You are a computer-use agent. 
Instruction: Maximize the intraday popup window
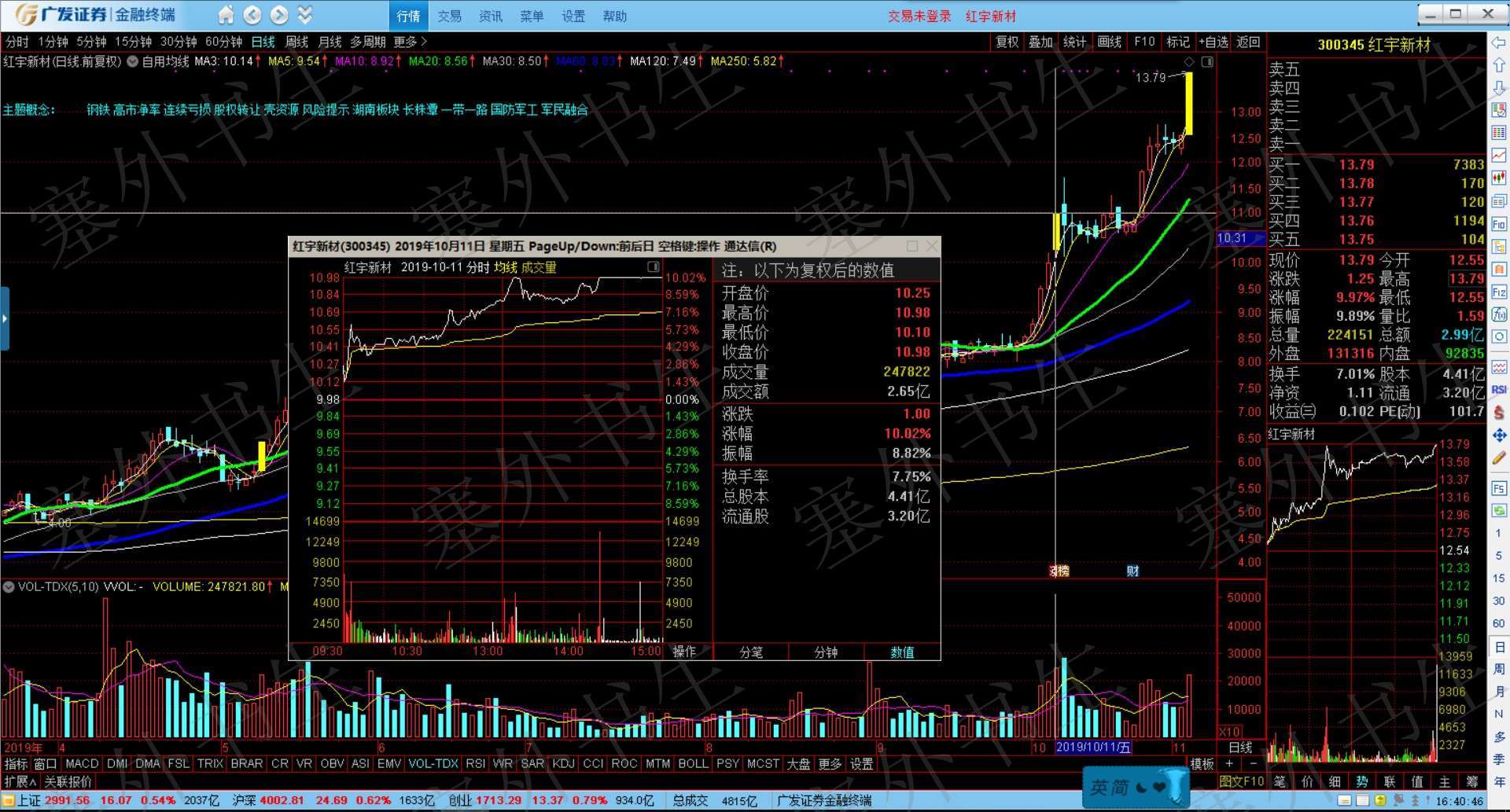(x=912, y=246)
